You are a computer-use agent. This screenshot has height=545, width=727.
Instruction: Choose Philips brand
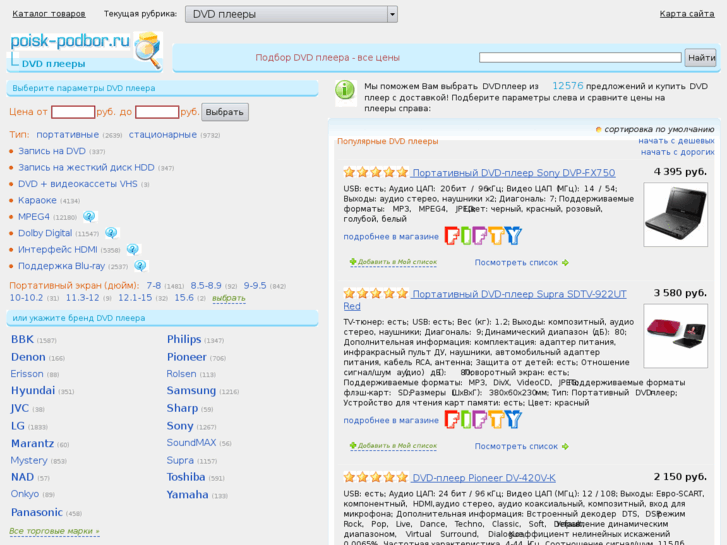[x=184, y=339]
